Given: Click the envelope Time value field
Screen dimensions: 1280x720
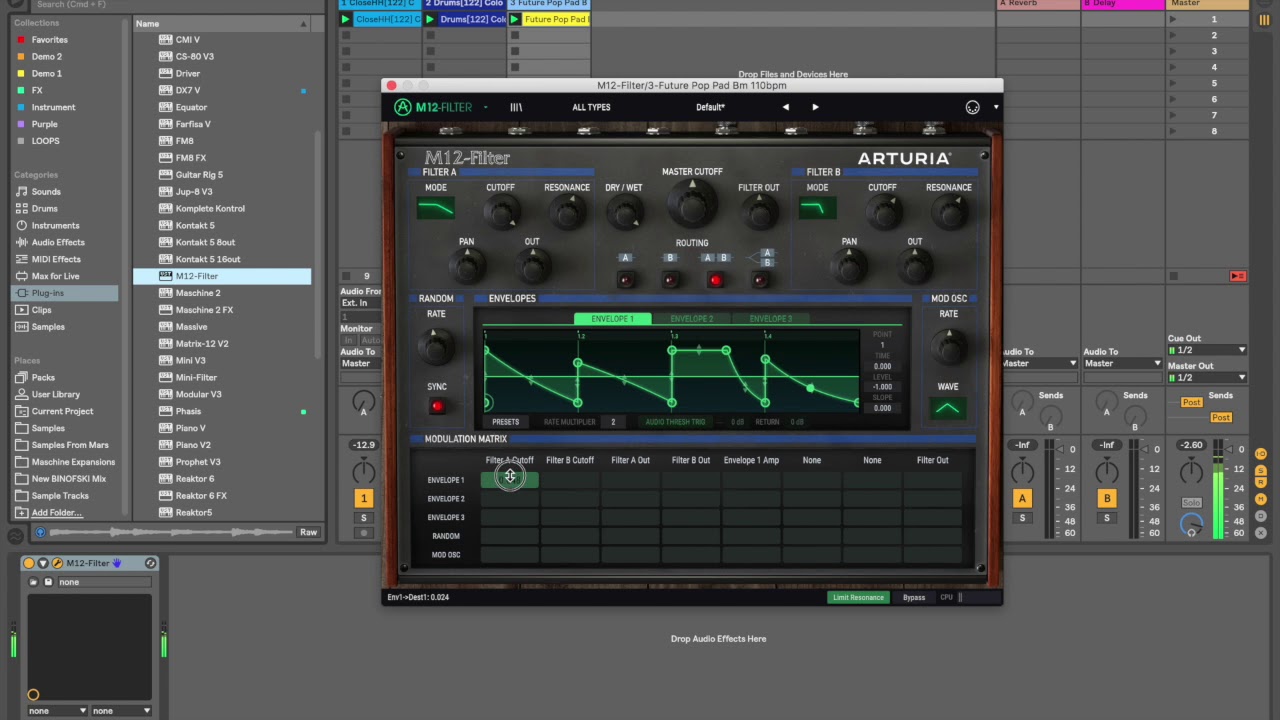Looking at the screenshot, I should click(x=882, y=366).
